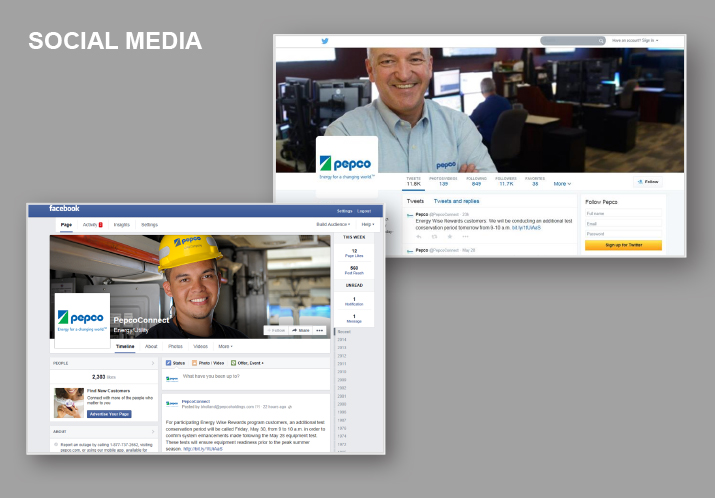Viewport: 715px width, 498px height.
Task: Select the Page tab on Facebook
Action: [x=66, y=225]
